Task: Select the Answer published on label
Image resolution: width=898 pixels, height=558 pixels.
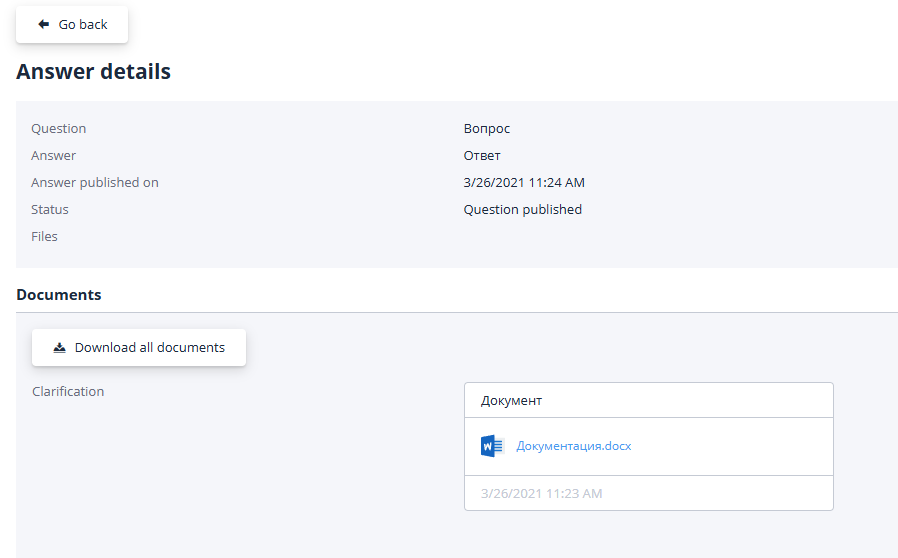Action: tap(94, 183)
